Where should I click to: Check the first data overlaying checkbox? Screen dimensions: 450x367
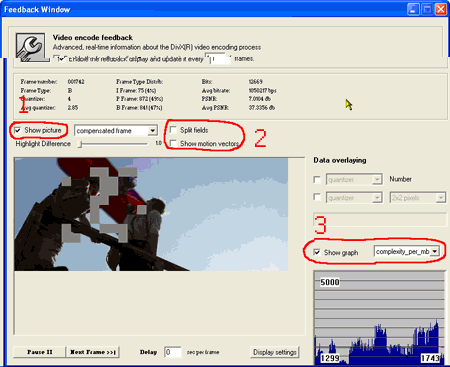pos(317,180)
